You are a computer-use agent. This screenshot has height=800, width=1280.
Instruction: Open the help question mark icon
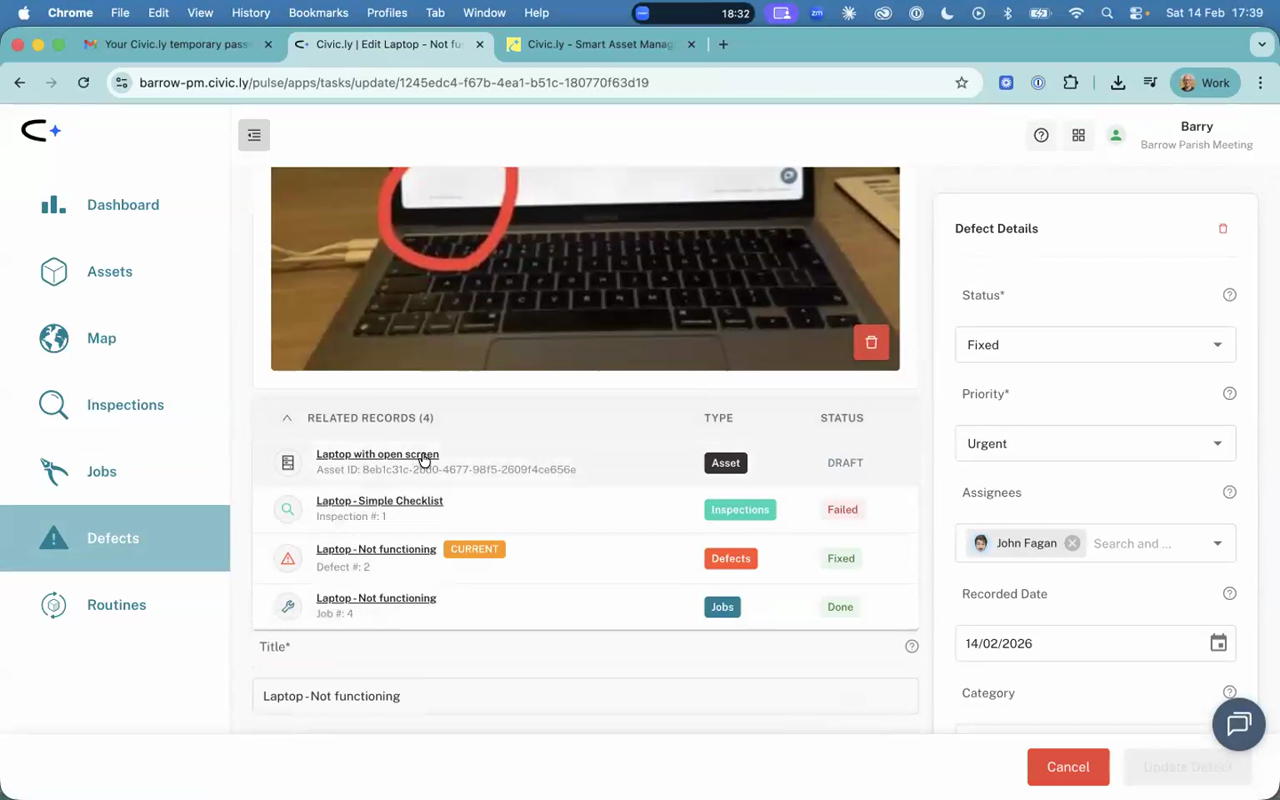(x=1041, y=135)
